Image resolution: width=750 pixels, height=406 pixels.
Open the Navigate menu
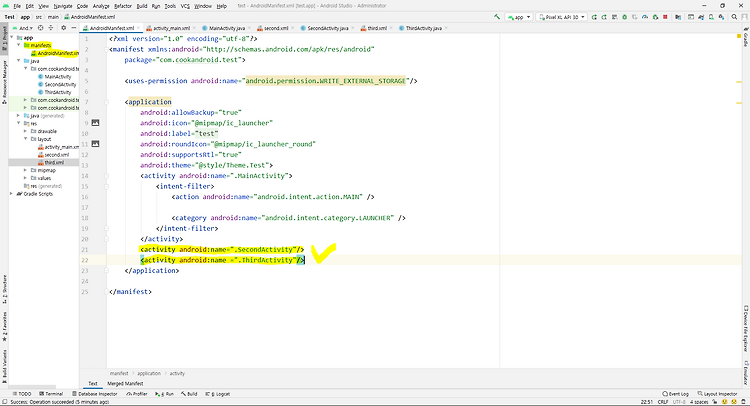[x=63, y=6]
